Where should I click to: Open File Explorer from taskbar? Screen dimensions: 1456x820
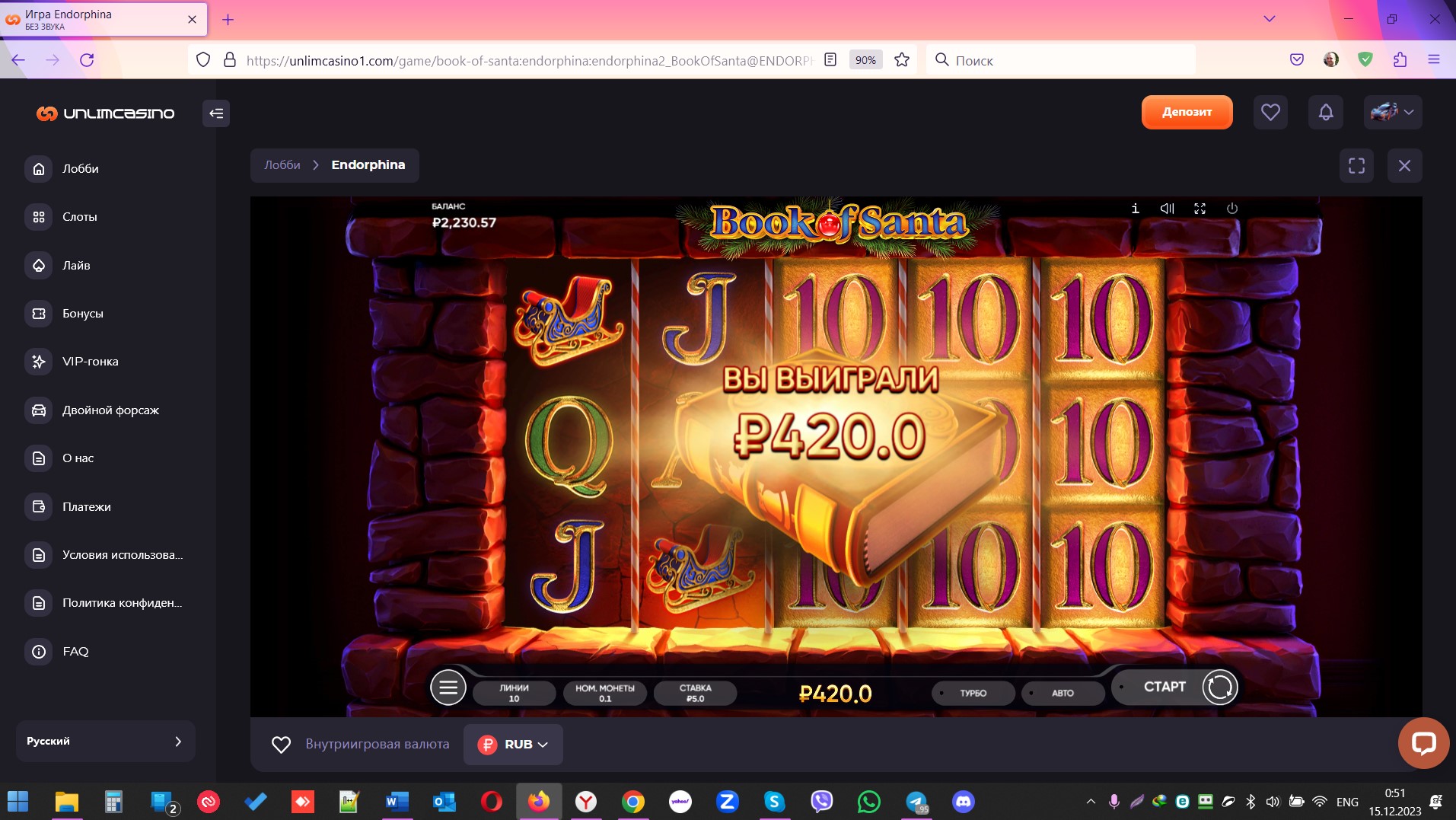pos(66,802)
